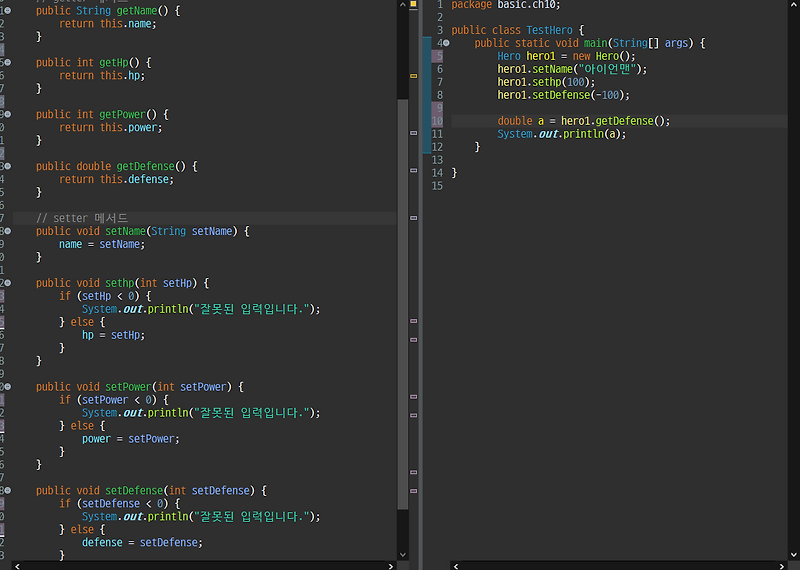Click "hp = setHp;" assignment
800x570 pixels.
click(x=113, y=335)
